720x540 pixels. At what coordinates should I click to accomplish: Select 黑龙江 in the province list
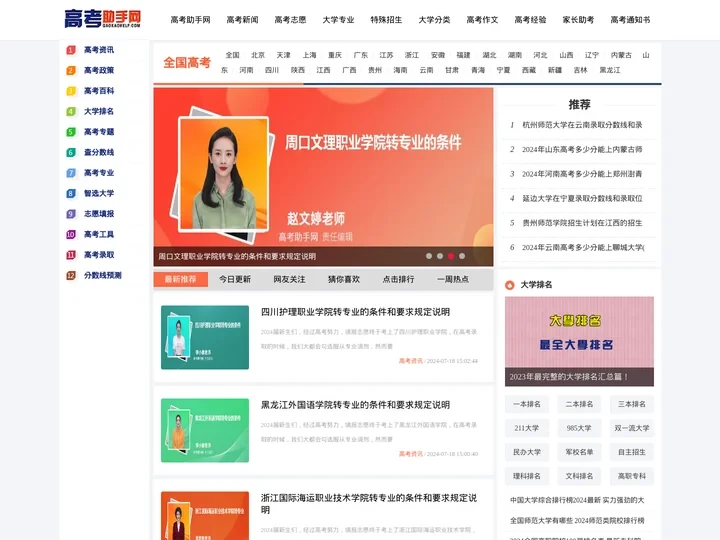point(610,70)
